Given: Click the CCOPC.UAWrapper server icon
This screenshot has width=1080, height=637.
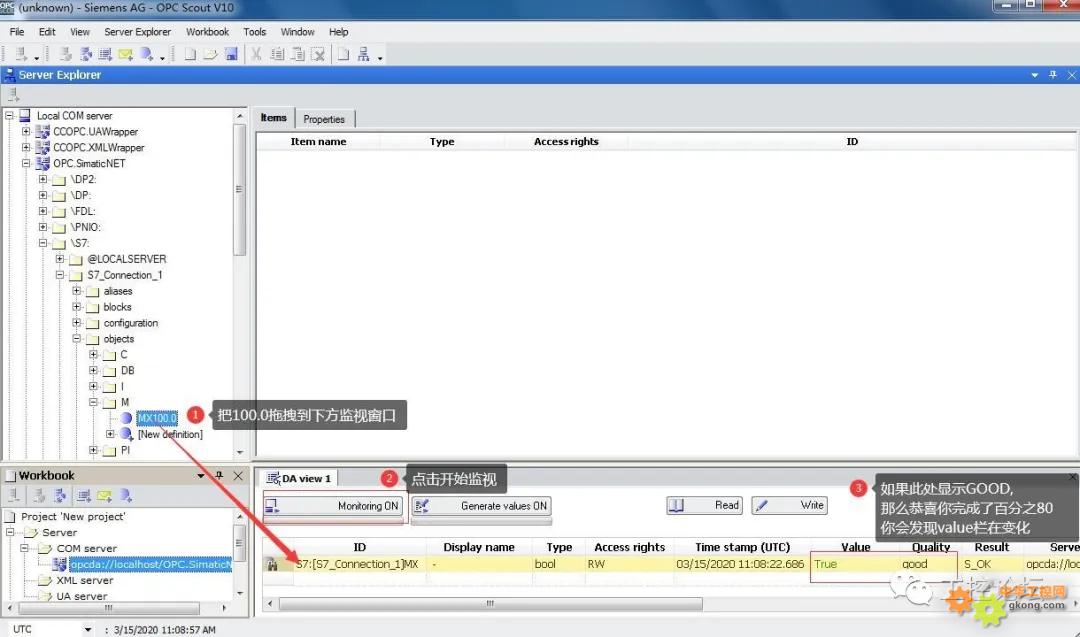Looking at the screenshot, I should coord(43,132).
